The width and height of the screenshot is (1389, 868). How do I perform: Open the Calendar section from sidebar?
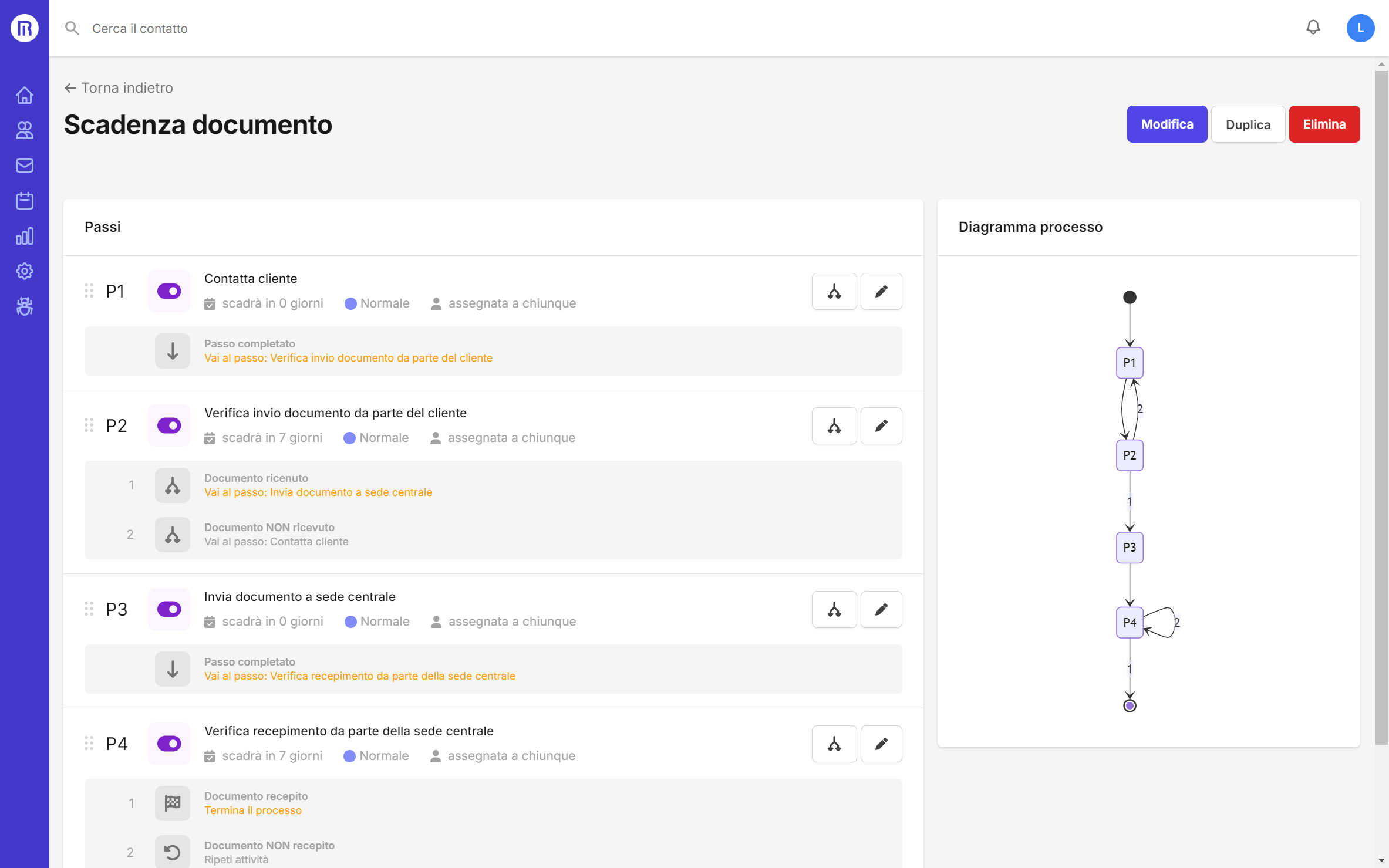(25, 201)
